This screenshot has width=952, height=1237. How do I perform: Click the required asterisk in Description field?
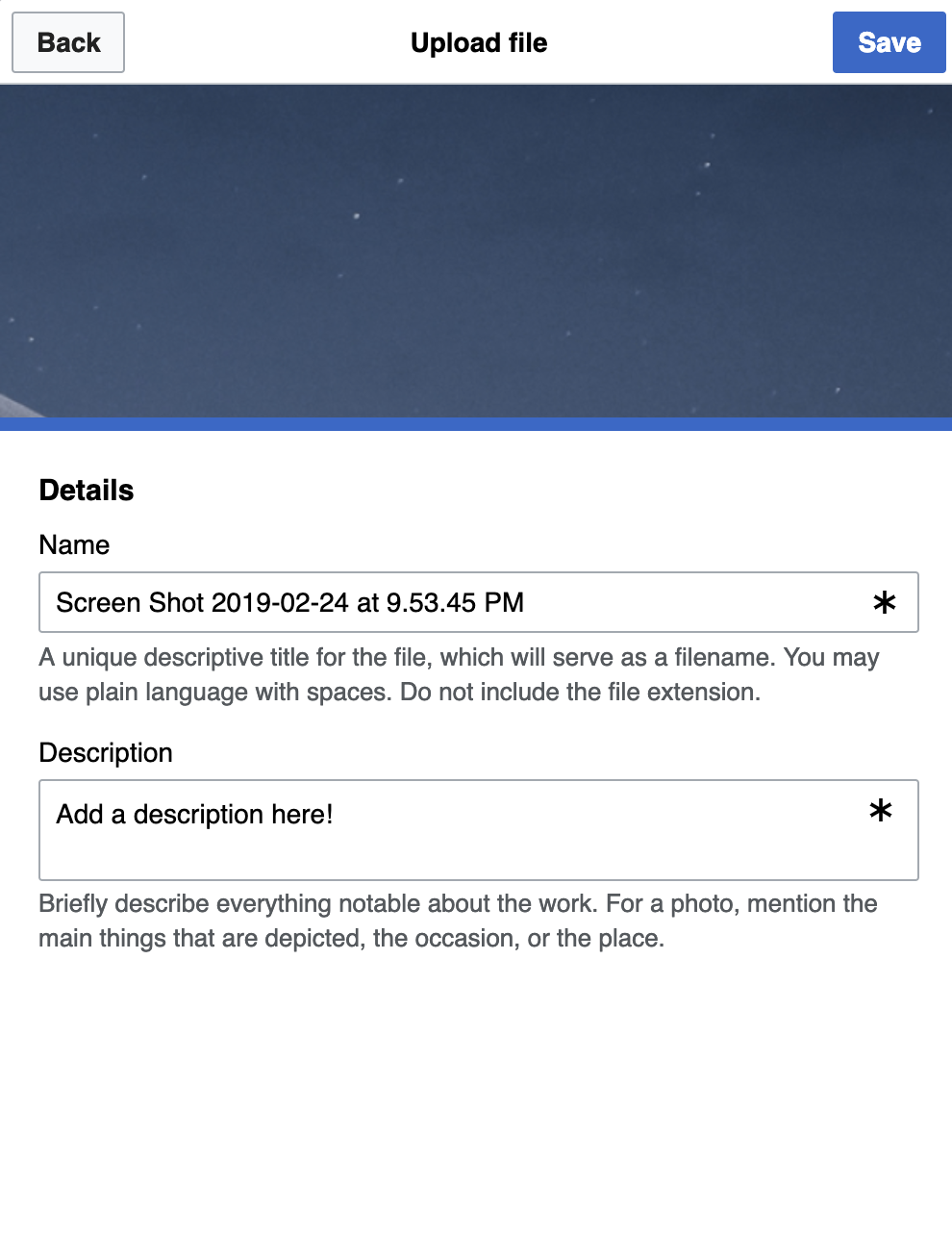click(881, 811)
